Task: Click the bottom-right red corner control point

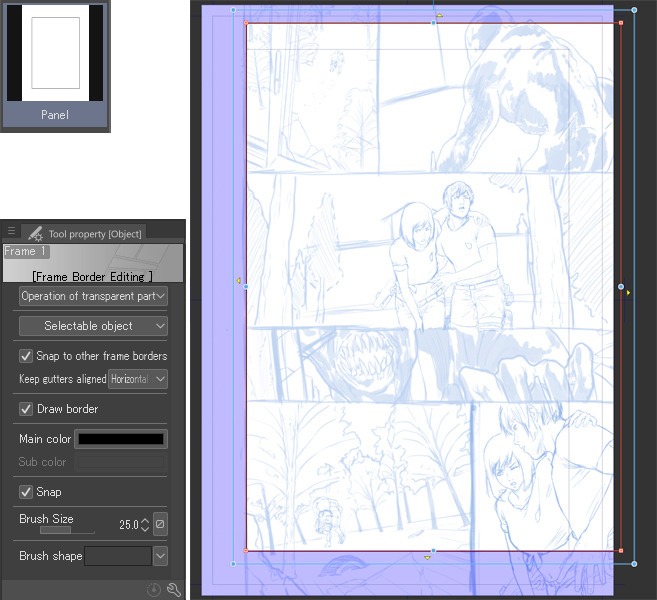Action: click(621, 551)
